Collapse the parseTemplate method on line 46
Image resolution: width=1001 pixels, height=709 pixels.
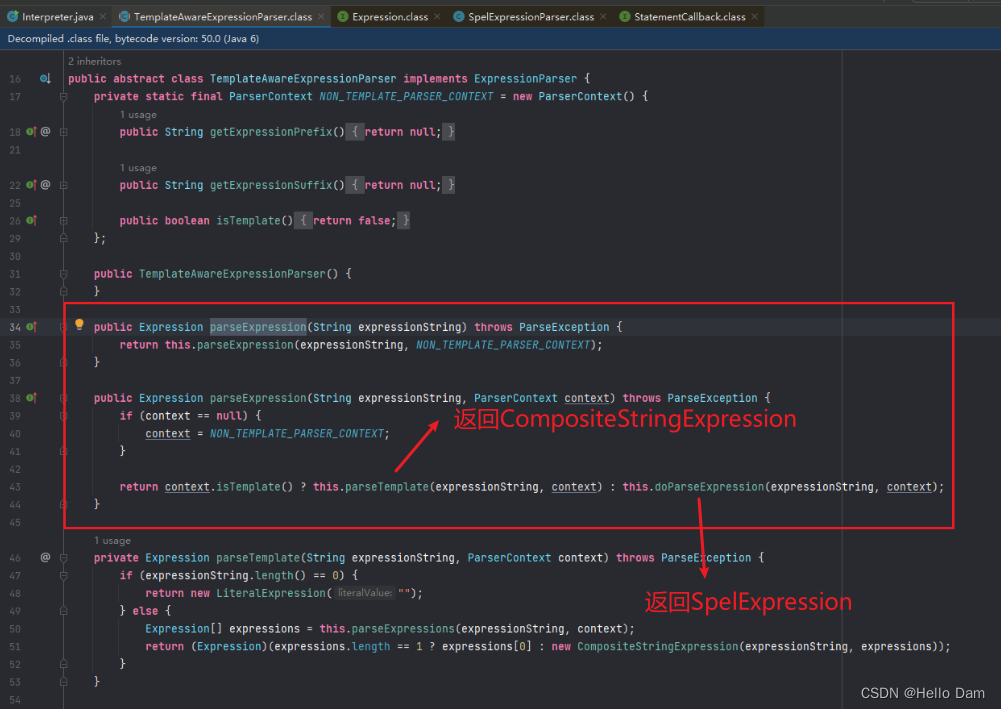point(63,558)
